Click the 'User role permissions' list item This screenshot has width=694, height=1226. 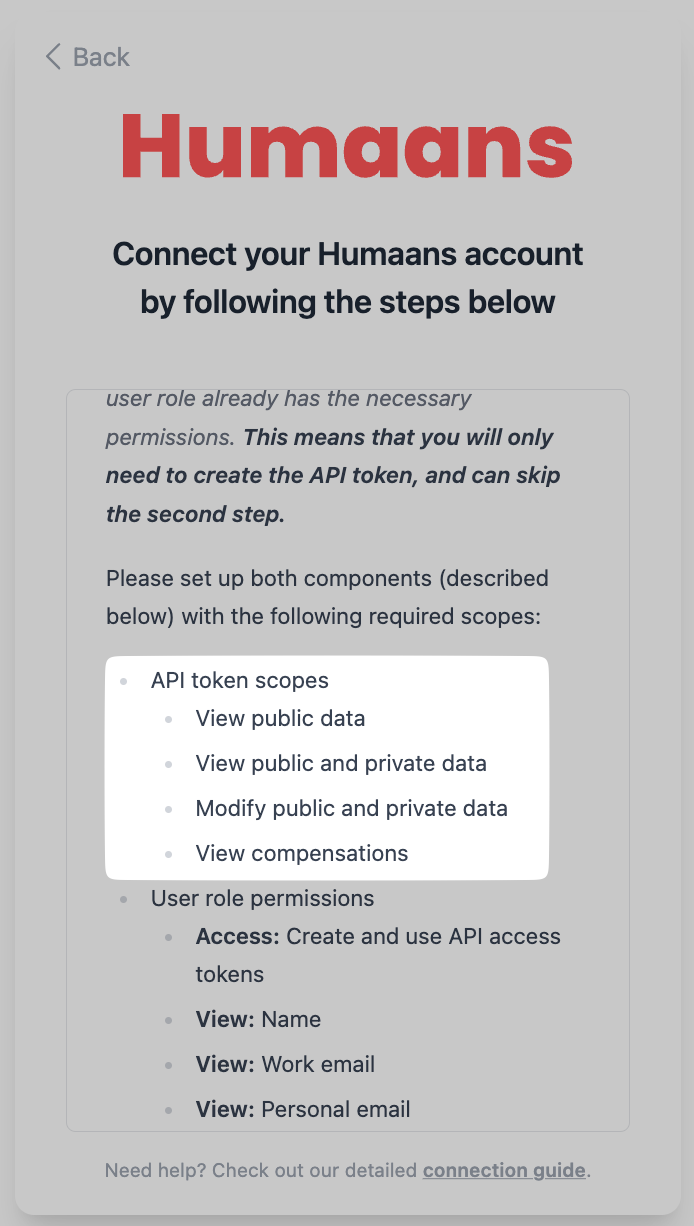click(262, 898)
